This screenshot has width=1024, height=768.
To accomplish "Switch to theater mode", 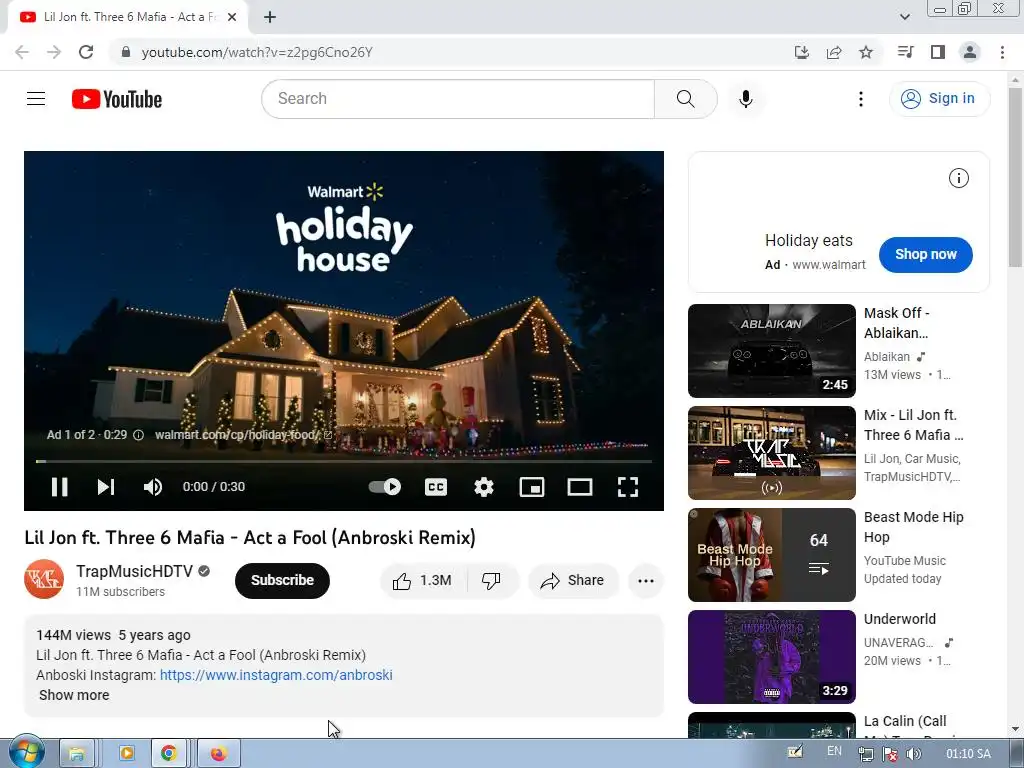I will tap(580, 487).
